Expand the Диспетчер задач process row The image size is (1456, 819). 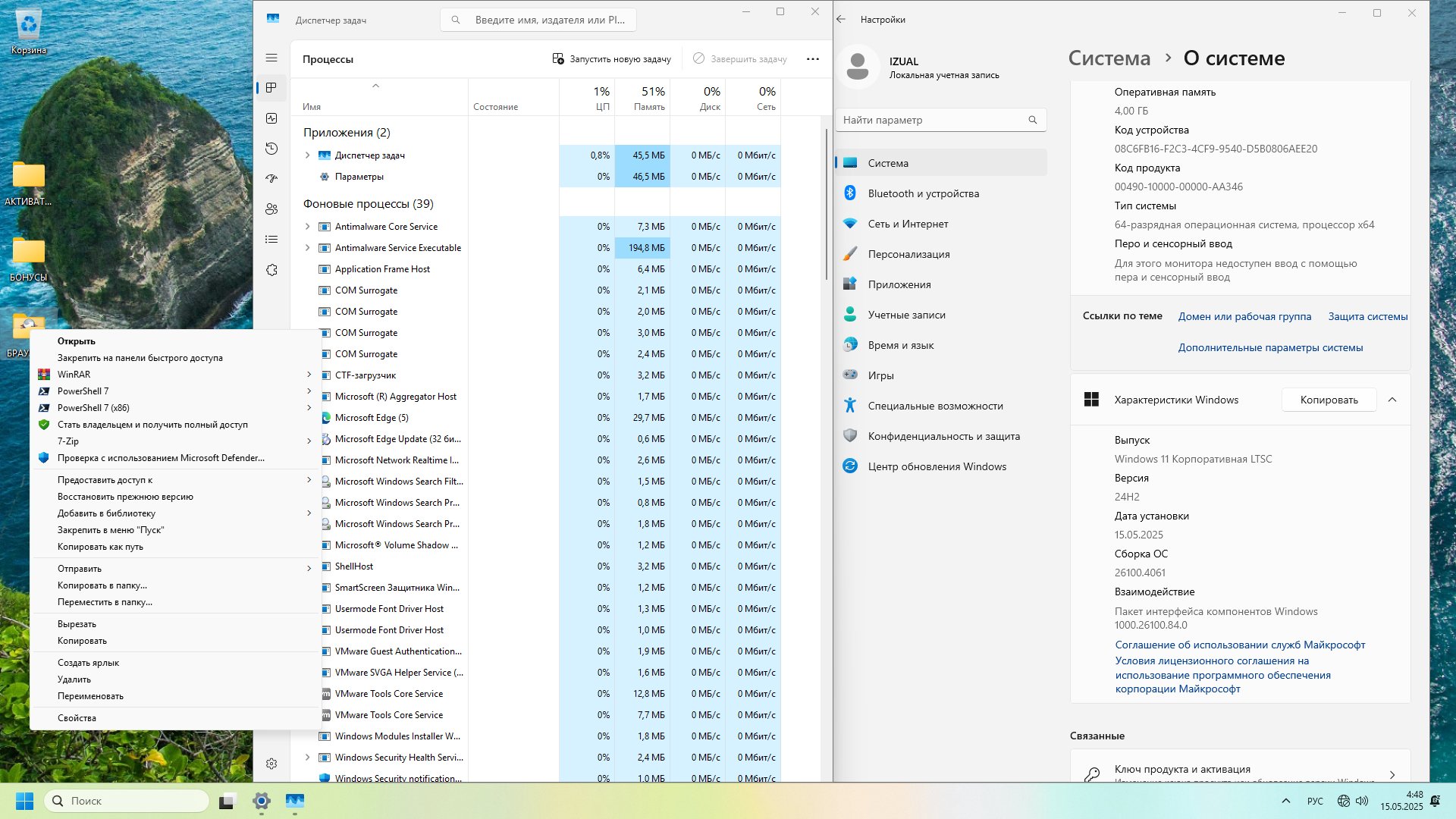pyautogui.click(x=307, y=155)
